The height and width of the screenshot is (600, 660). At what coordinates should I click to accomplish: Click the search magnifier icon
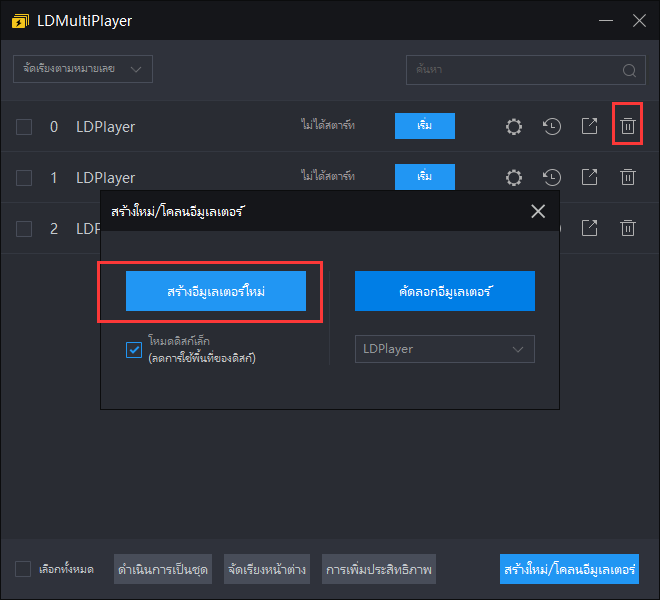tap(629, 70)
